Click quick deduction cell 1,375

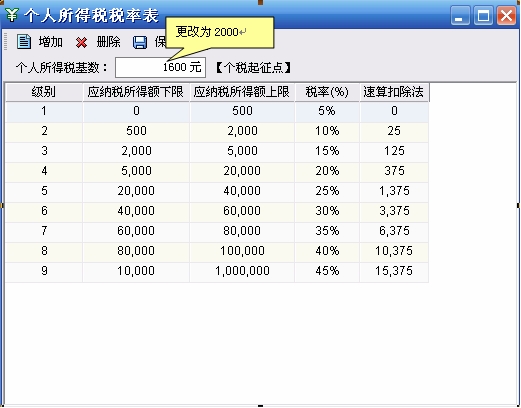394,191
